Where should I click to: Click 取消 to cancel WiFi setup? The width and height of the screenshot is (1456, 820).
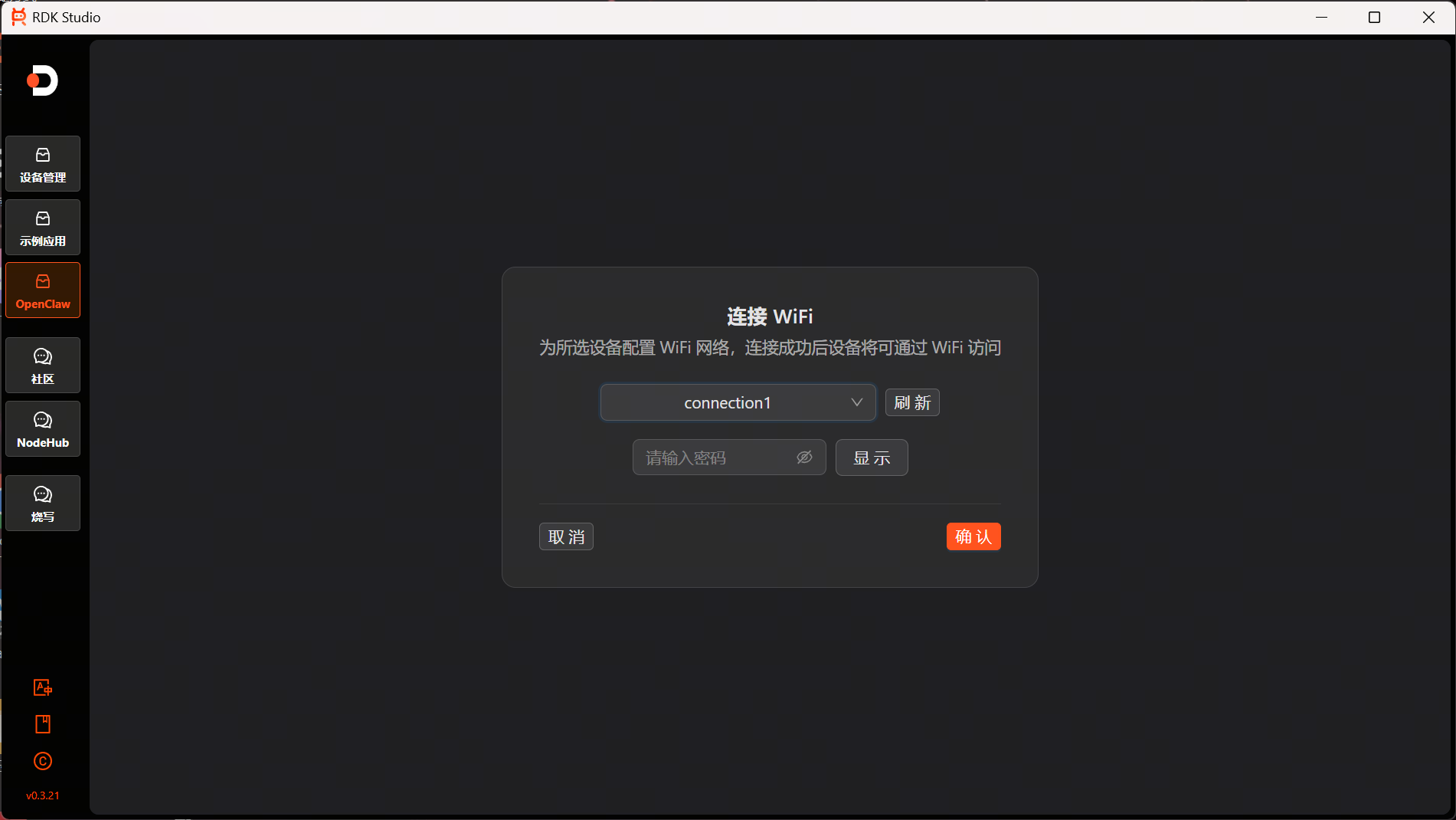(566, 536)
